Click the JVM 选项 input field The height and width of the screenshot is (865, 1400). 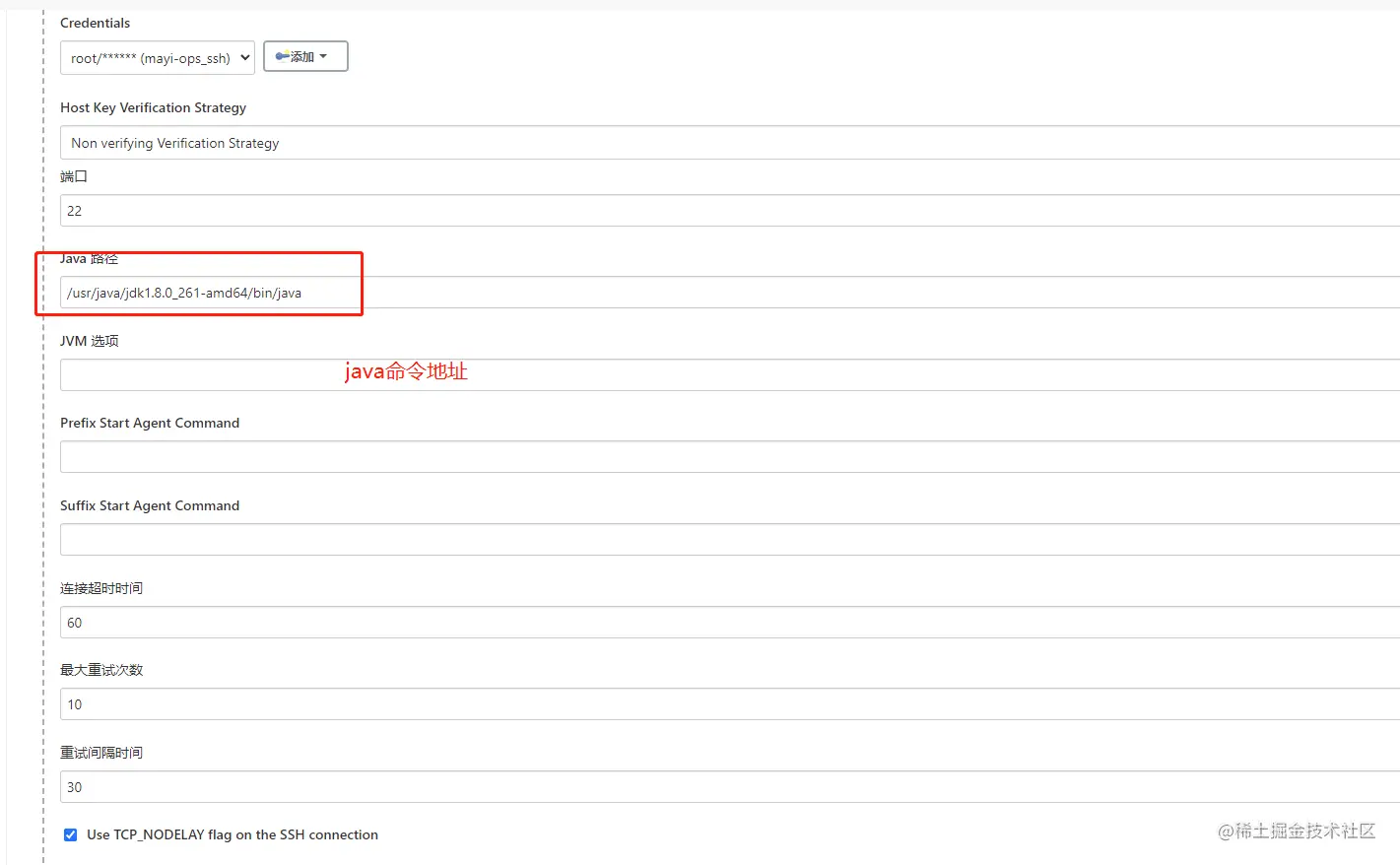pos(730,375)
